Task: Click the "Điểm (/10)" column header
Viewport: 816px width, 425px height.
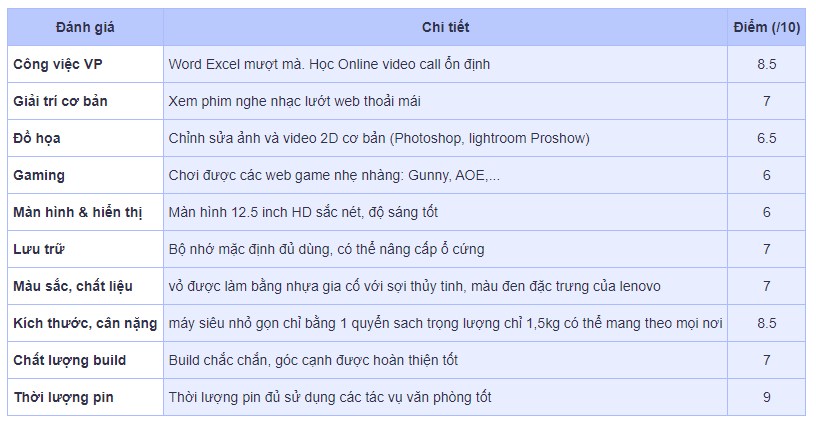Action: pos(766,27)
